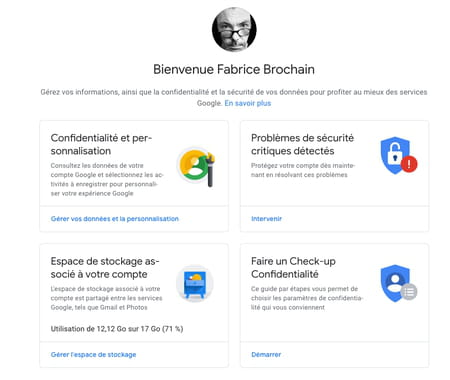Image resolution: width=450 pixels, height=380 pixels.
Task: Click the 'Bienvenue Fabrice Brochain' welcome heading
Action: point(234,69)
